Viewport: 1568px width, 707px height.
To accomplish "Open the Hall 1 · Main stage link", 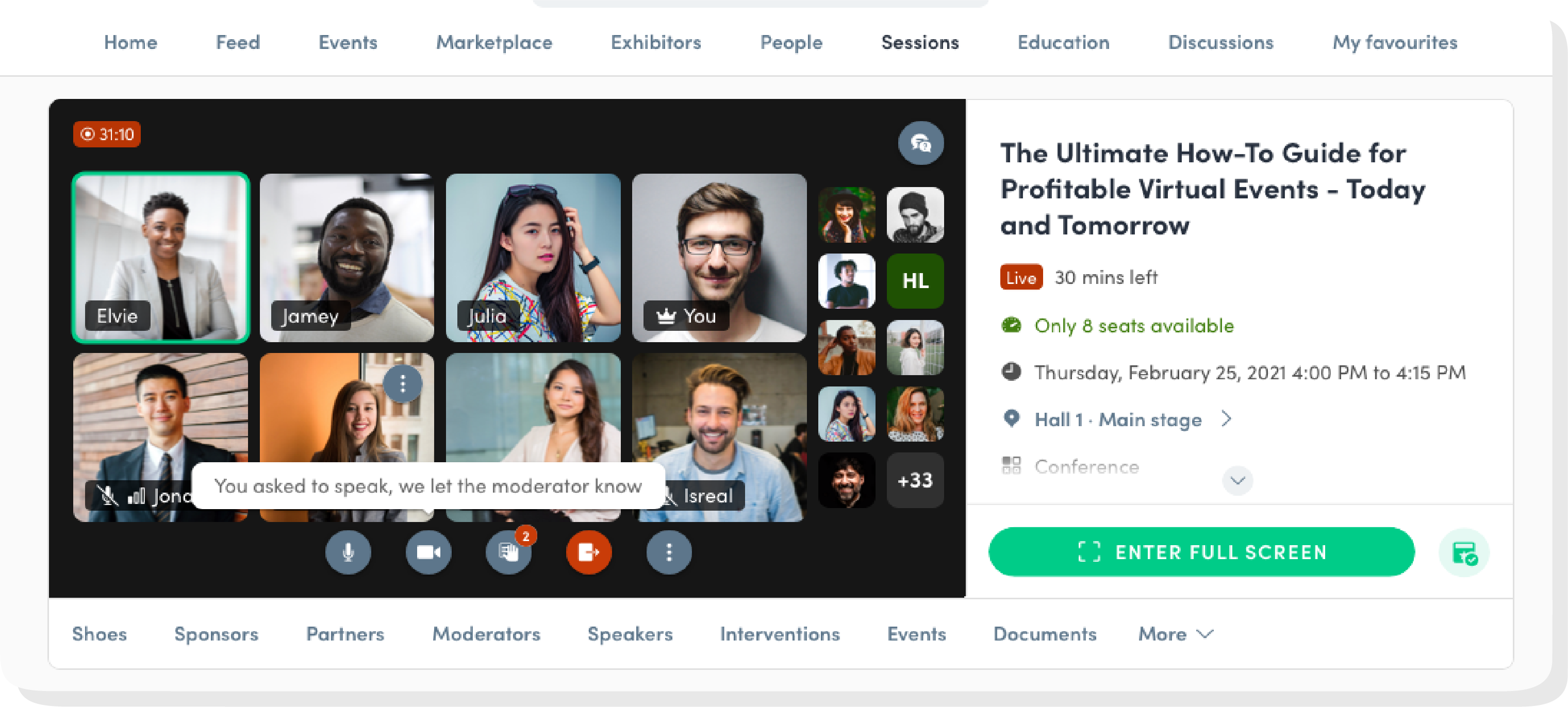I will pos(1118,419).
